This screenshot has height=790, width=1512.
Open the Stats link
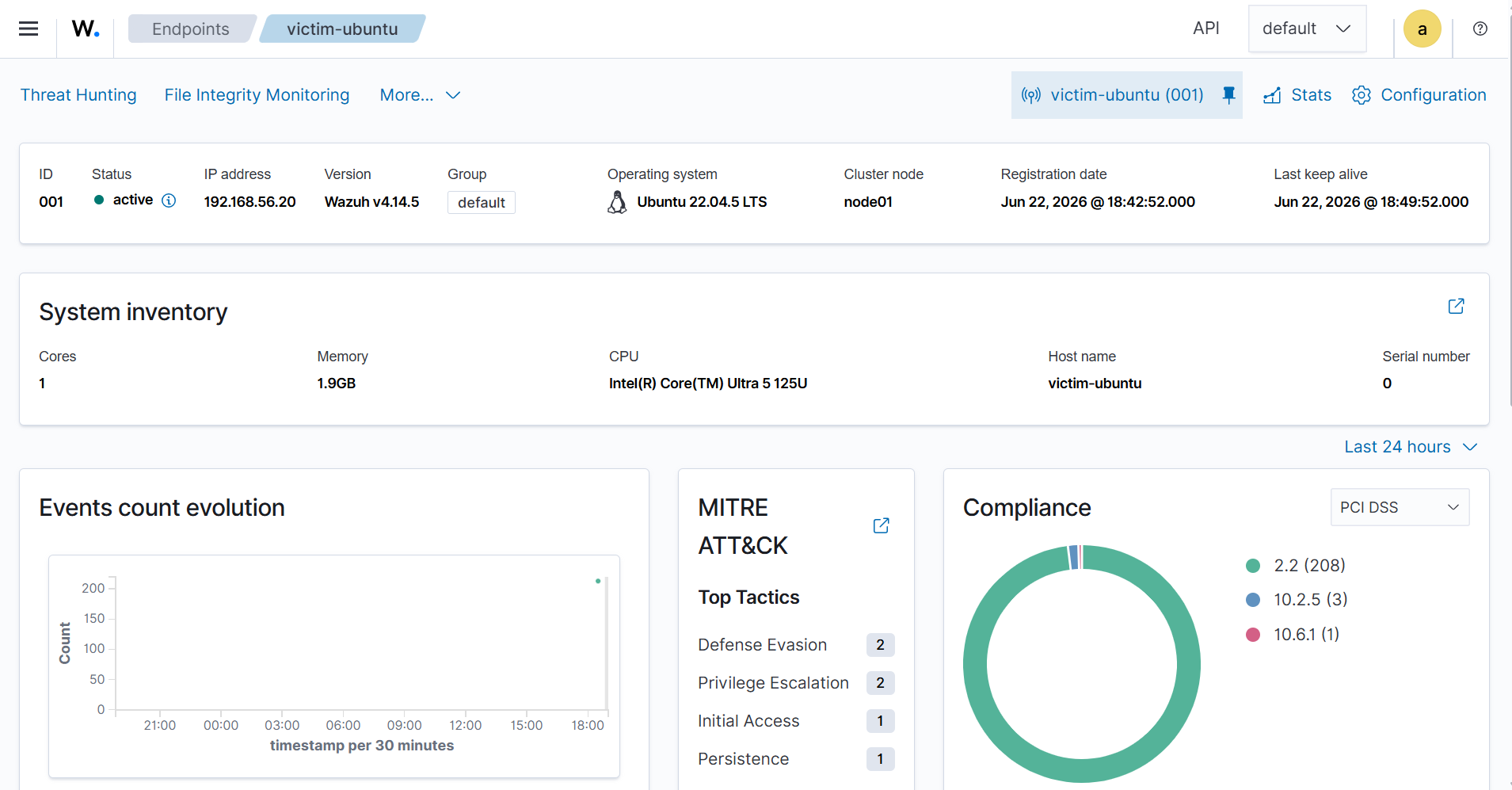(1297, 95)
